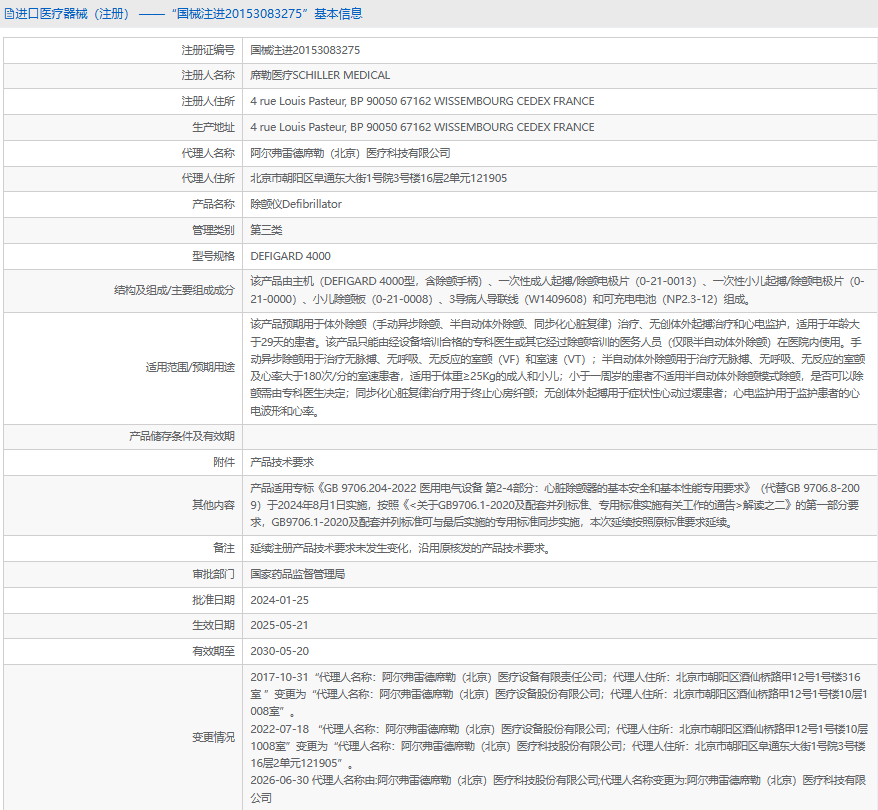
Task: Click the 批准日期 label
Action: [213, 600]
